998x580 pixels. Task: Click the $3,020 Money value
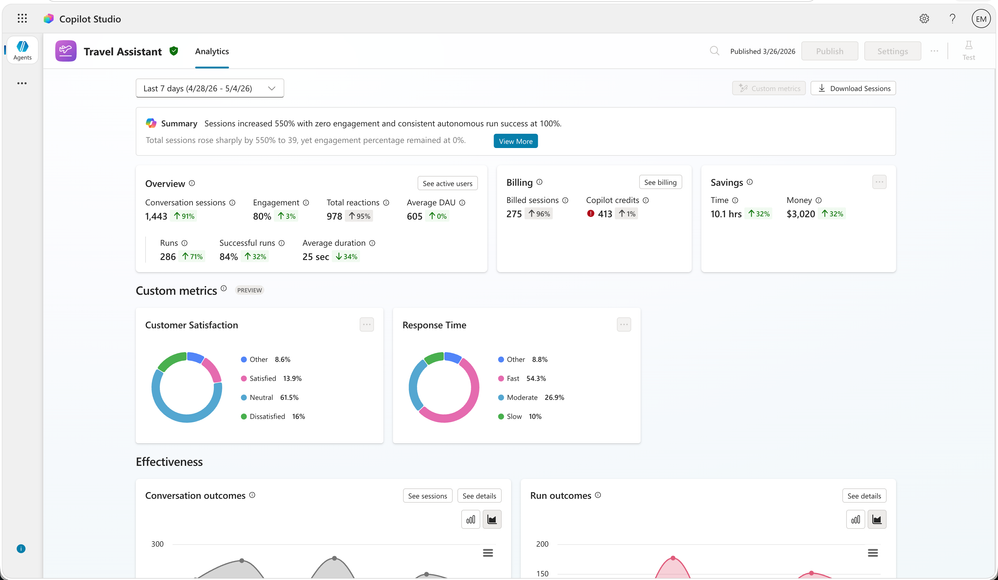801,214
